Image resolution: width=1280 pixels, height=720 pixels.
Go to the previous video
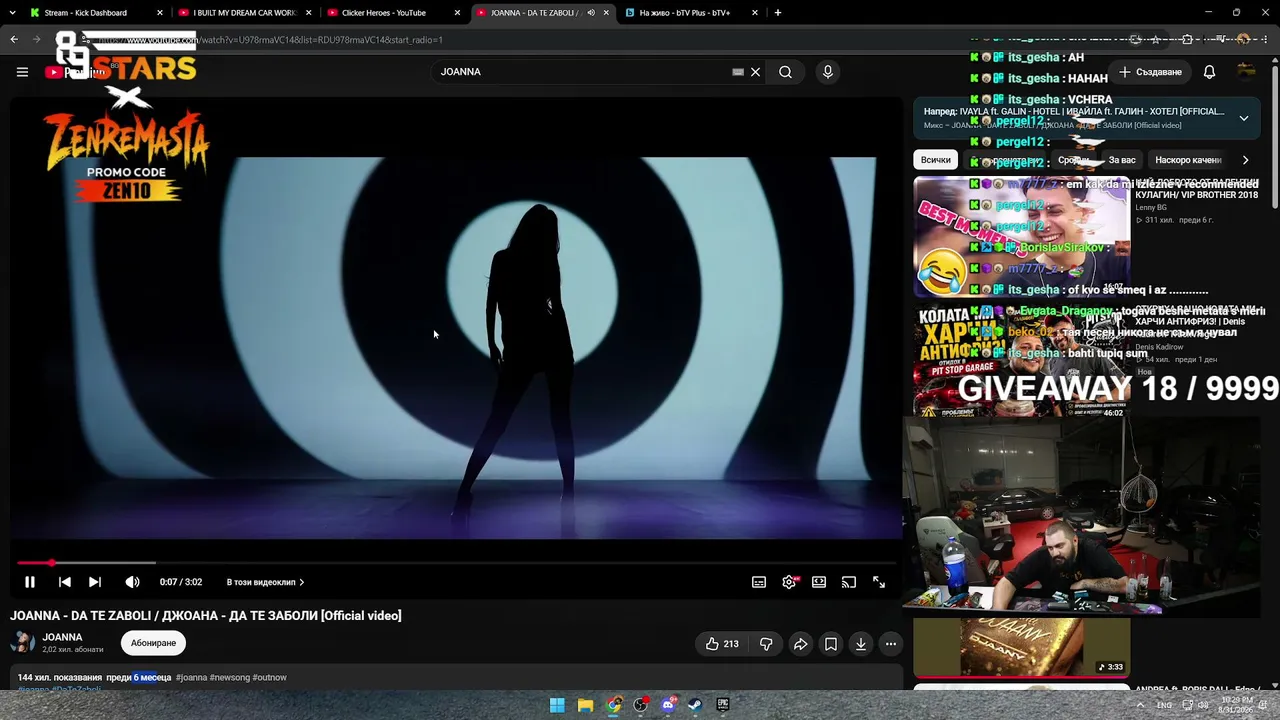(x=64, y=582)
